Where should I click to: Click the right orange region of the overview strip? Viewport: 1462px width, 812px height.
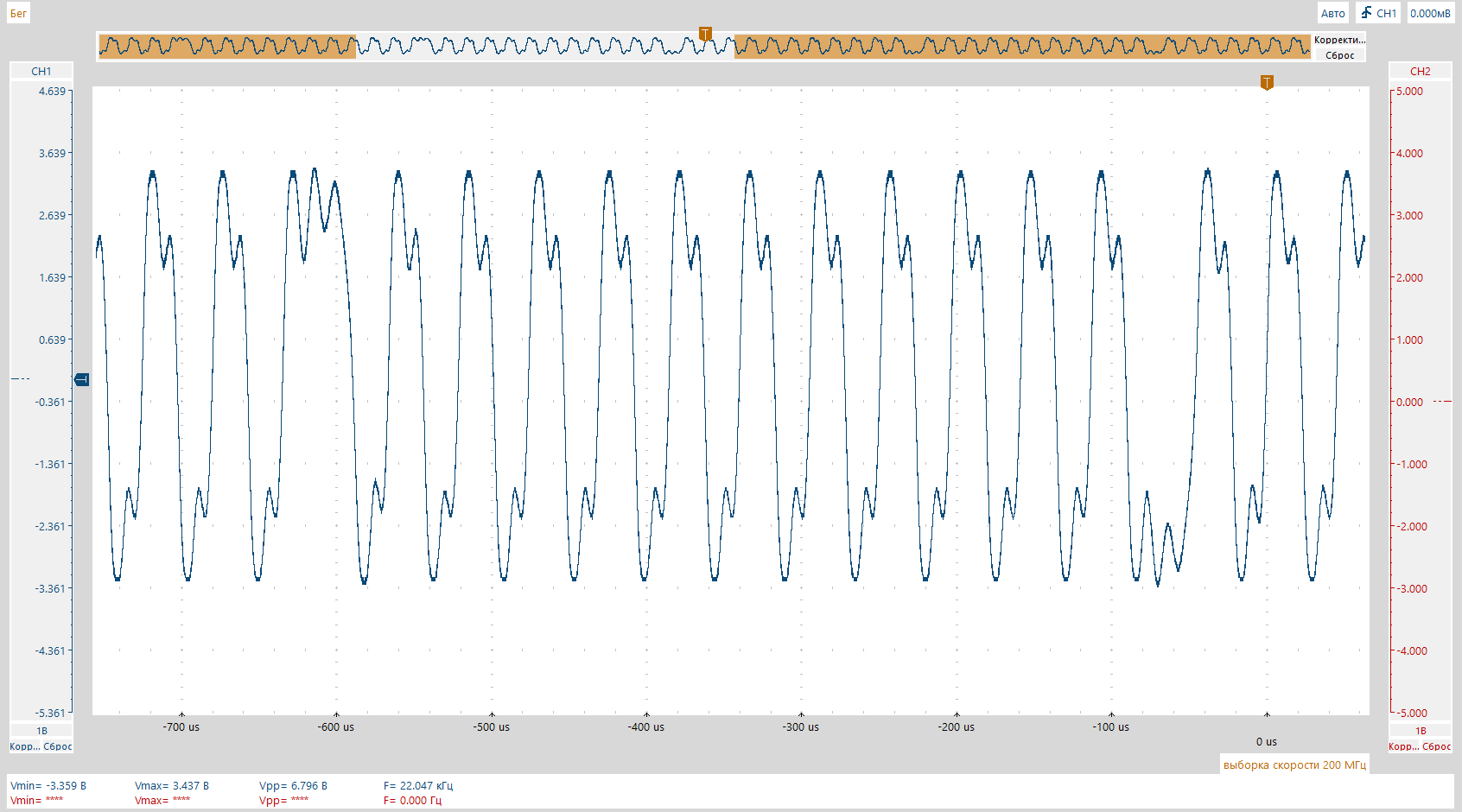[1022, 47]
